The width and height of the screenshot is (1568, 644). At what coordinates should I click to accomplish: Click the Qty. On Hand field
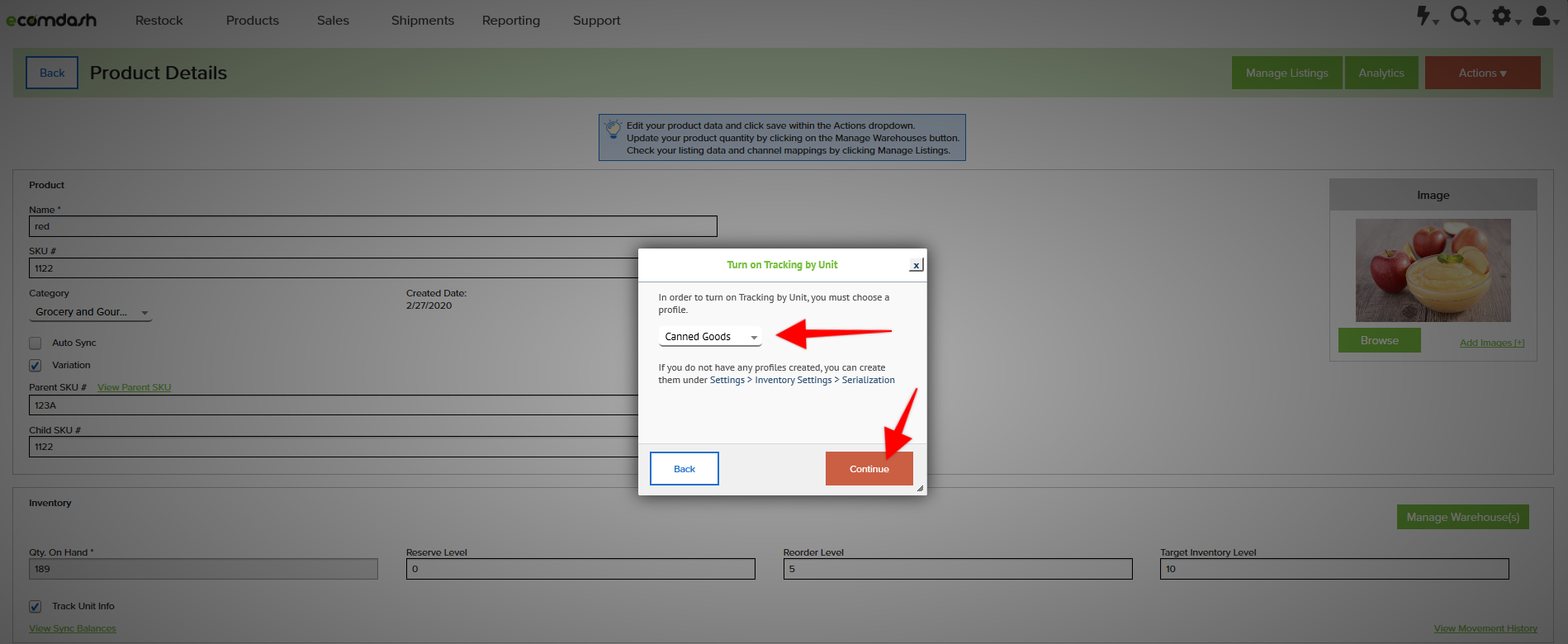coord(203,569)
